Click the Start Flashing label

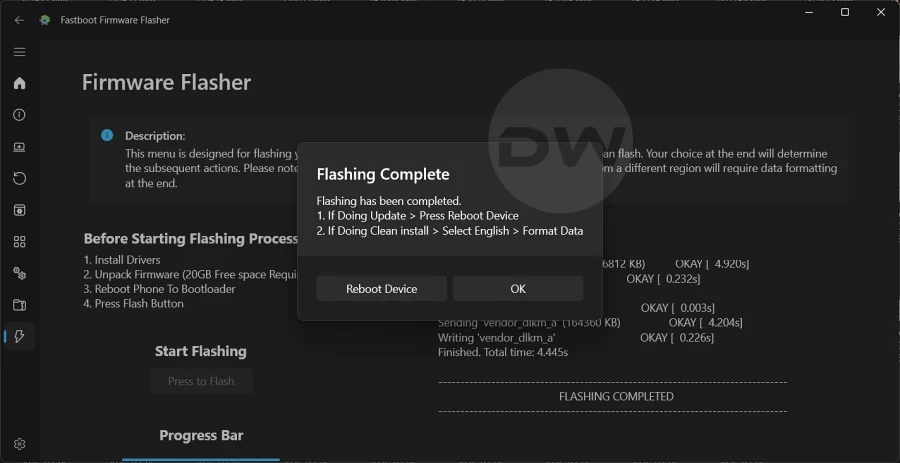pyautogui.click(x=201, y=351)
